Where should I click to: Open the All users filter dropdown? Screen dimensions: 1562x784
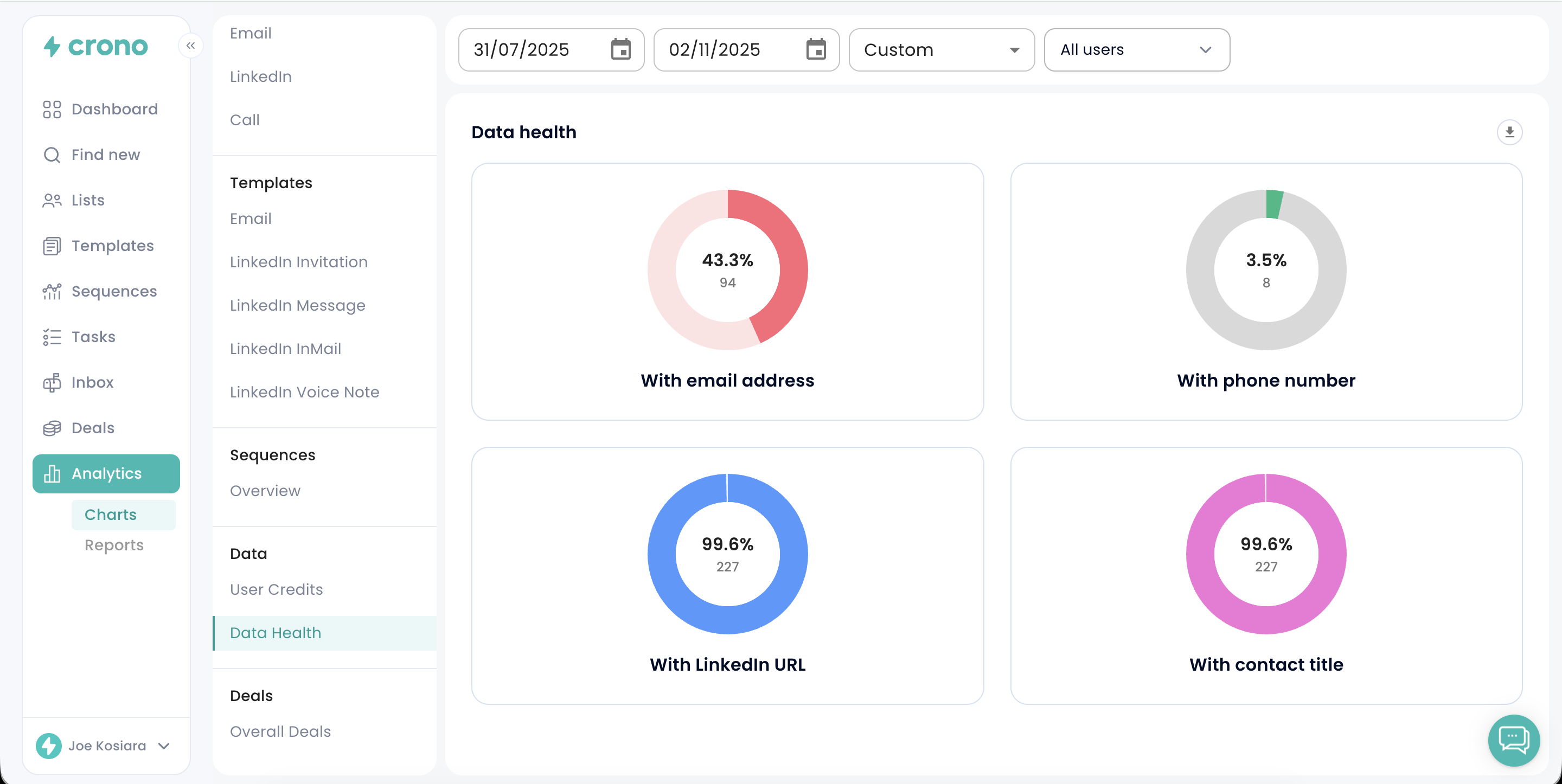(1136, 50)
